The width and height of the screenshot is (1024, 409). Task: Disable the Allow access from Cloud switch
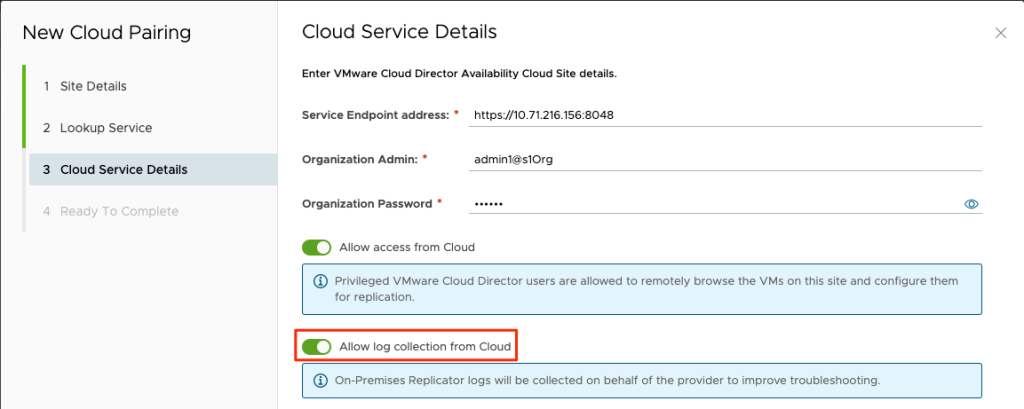pos(316,247)
